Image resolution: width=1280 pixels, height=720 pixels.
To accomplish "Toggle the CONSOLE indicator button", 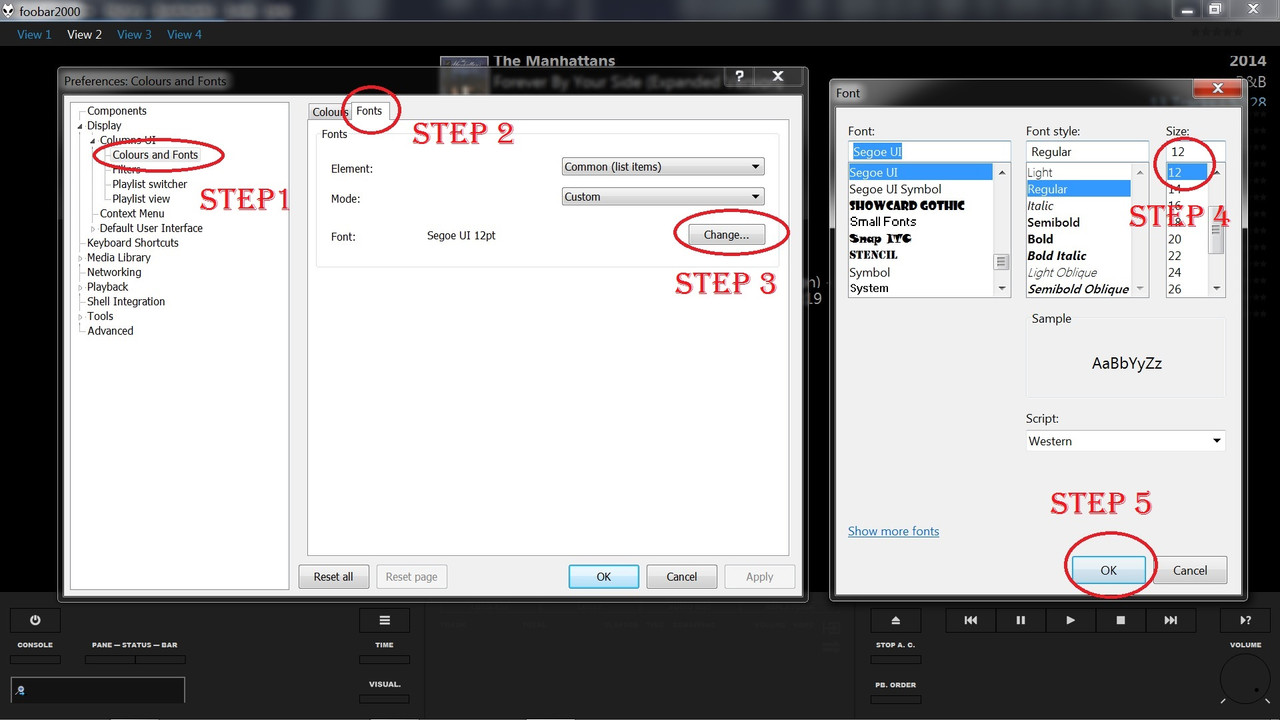I will [x=35, y=660].
